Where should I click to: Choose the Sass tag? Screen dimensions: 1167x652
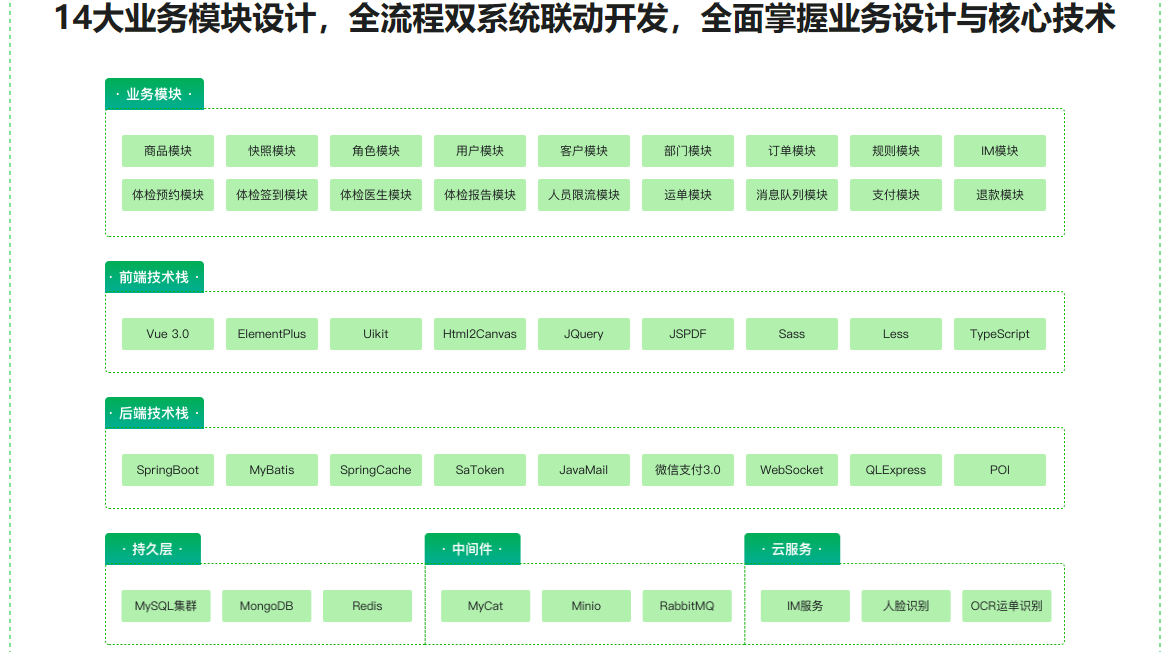pos(792,334)
